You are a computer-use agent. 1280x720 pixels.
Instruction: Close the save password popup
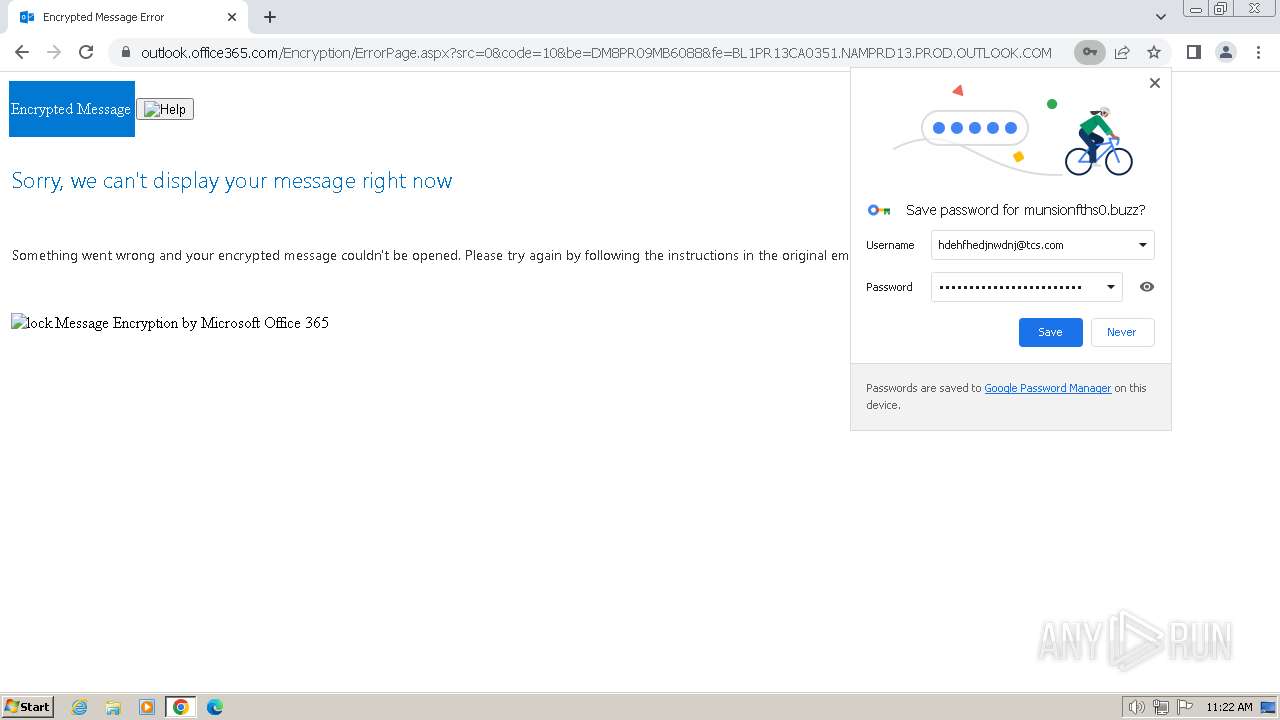point(1155,83)
